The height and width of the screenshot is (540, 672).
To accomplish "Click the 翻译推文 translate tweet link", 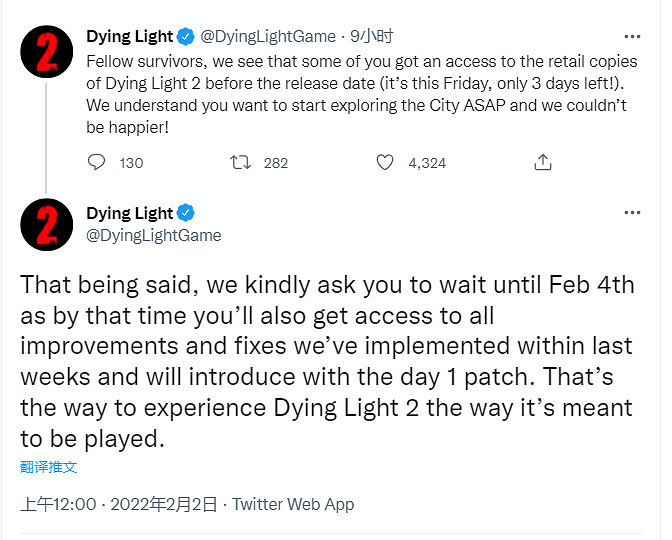I will coord(48,467).
